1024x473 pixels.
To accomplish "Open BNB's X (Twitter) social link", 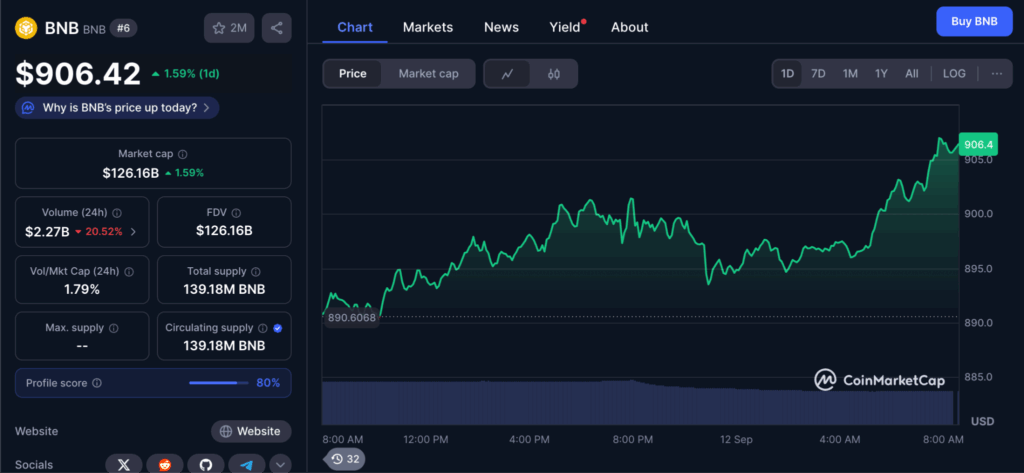I will pos(124,464).
